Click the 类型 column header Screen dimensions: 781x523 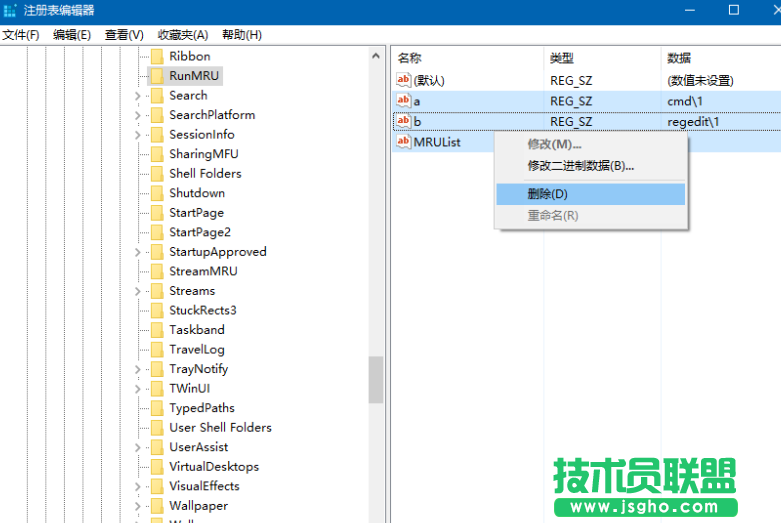click(561, 58)
